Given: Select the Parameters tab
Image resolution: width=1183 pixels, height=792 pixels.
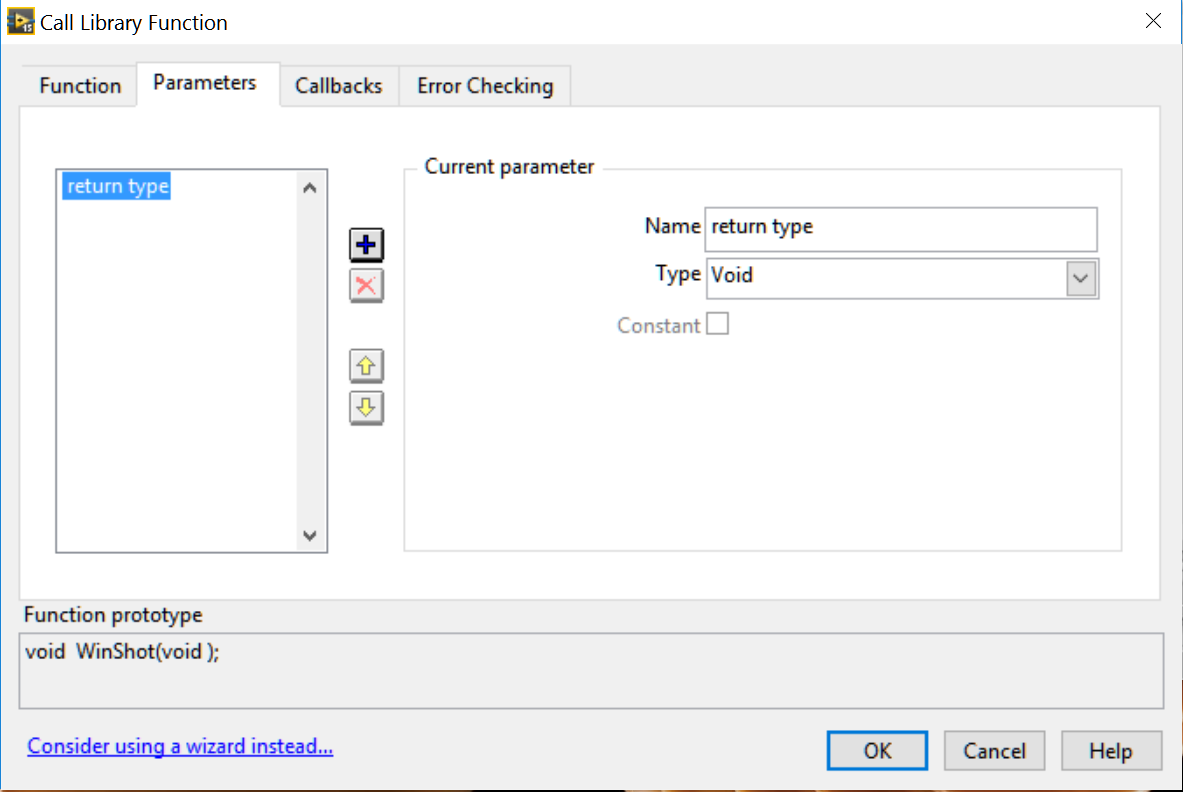Looking at the screenshot, I should (205, 83).
